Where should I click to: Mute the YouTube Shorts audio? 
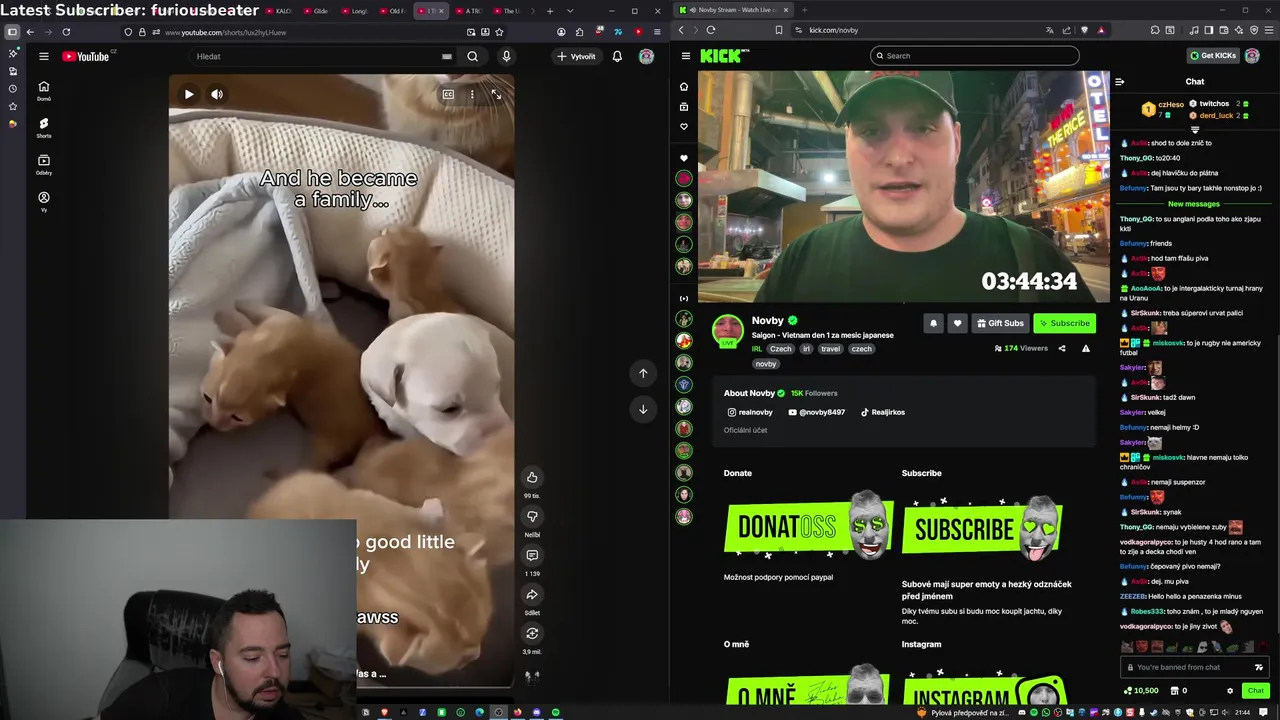coord(216,94)
